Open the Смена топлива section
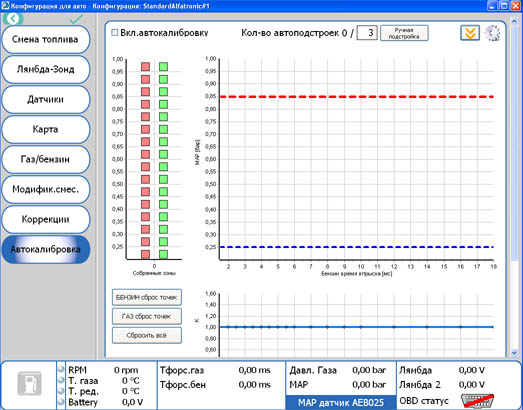This screenshot has width=523, height=410. (45, 39)
